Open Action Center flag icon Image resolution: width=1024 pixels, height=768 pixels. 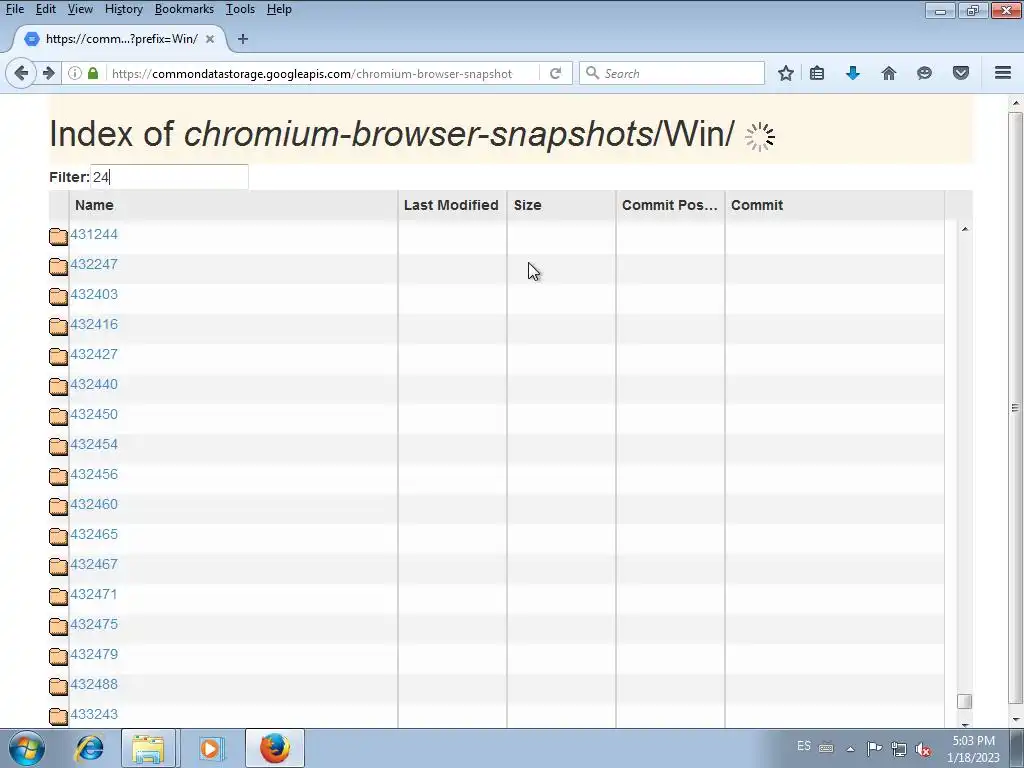(x=874, y=748)
